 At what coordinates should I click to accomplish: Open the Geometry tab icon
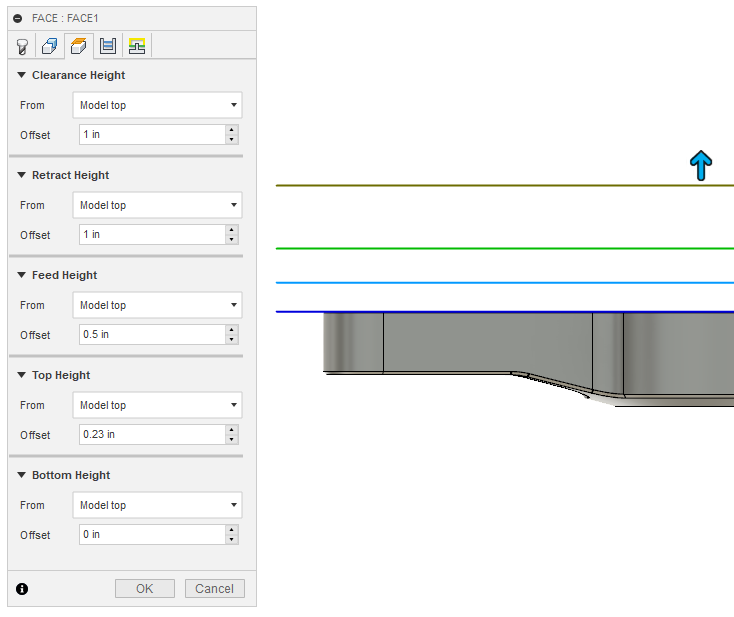(x=50, y=46)
